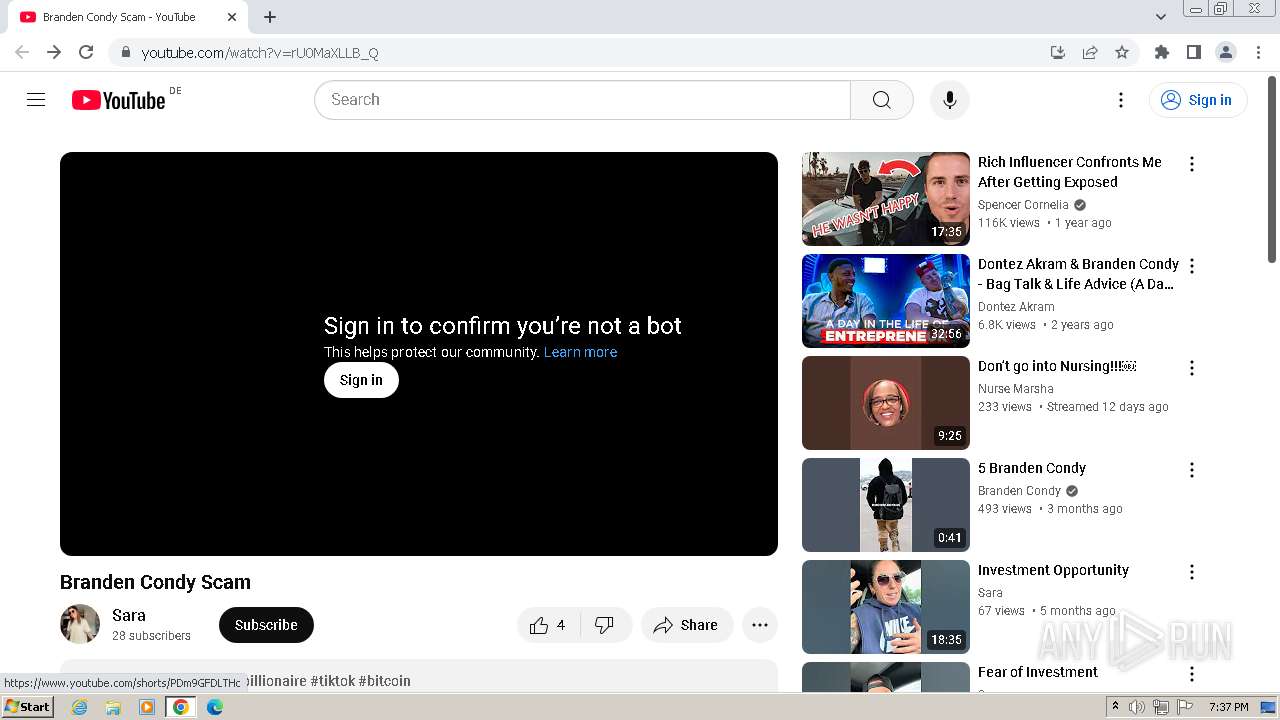Reload the page in Chrome
1280x720 pixels.
(86, 52)
